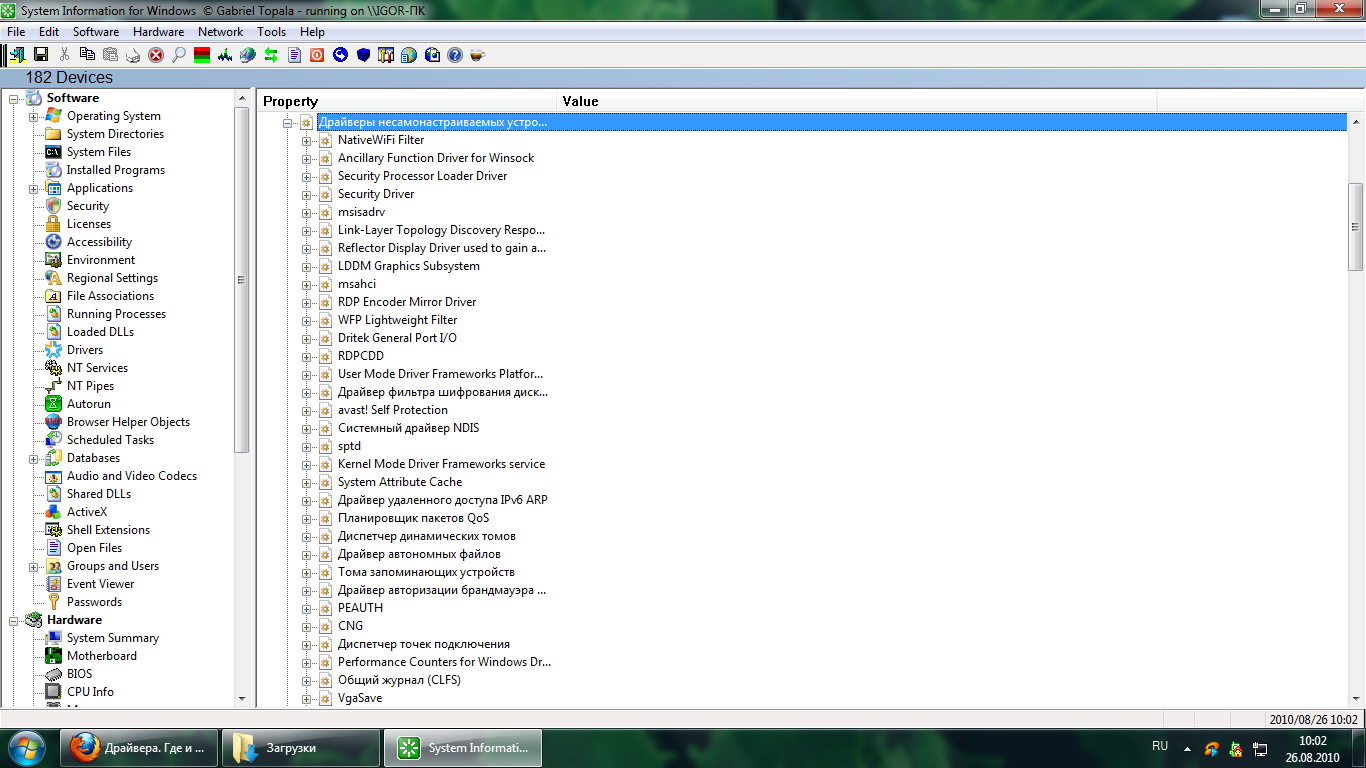Open Event Viewer in the left tree
This screenshot has height=768, width=1366.
[x=100, y=584]
